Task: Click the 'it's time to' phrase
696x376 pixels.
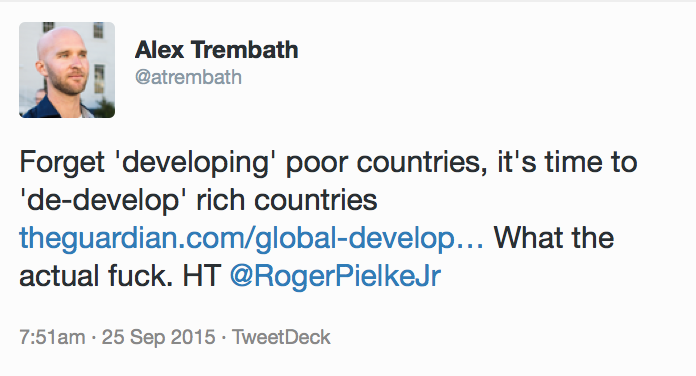Action: 567,162
